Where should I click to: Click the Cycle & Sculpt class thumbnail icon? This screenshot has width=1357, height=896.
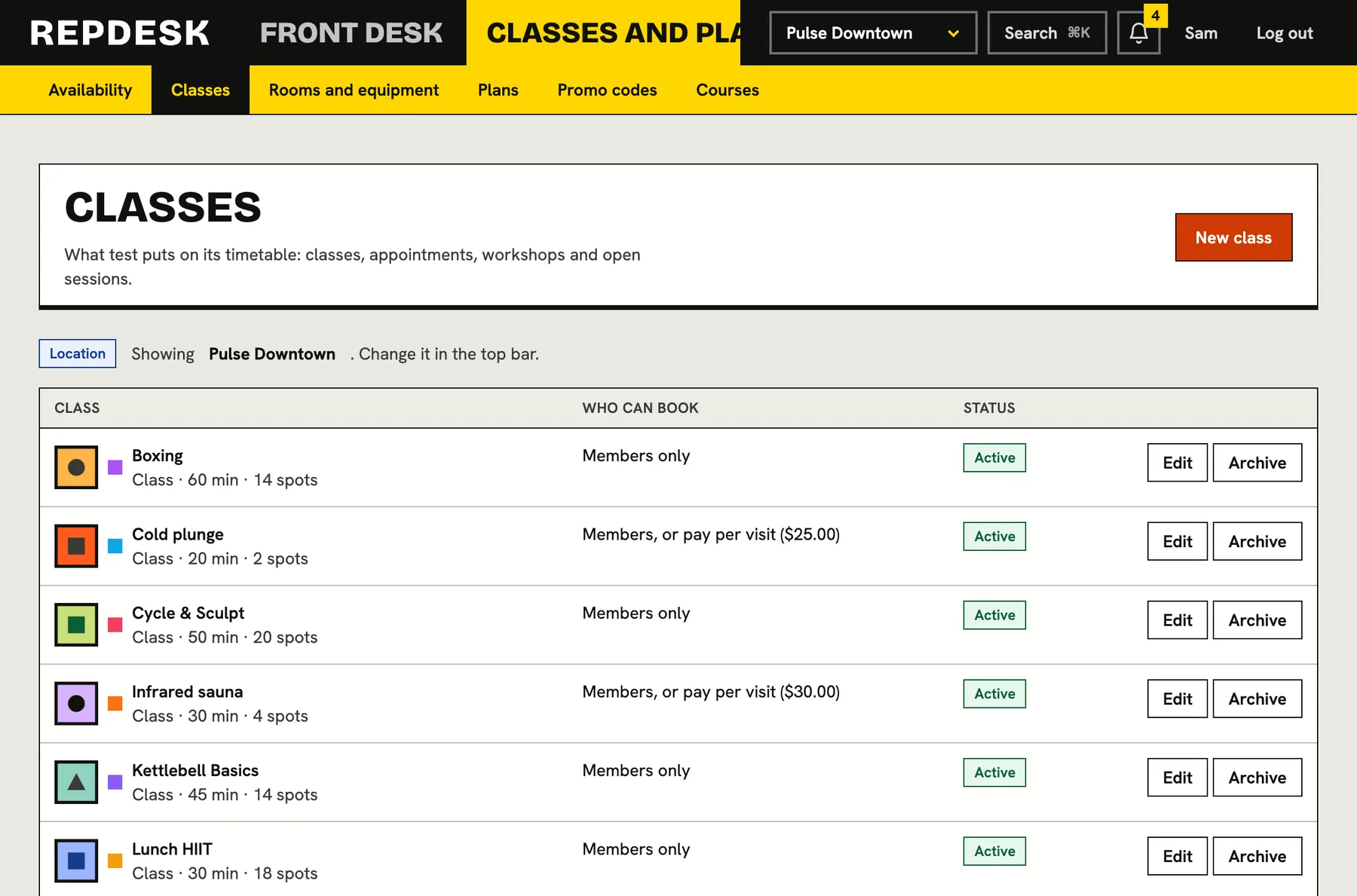click(x=76, y=625)
